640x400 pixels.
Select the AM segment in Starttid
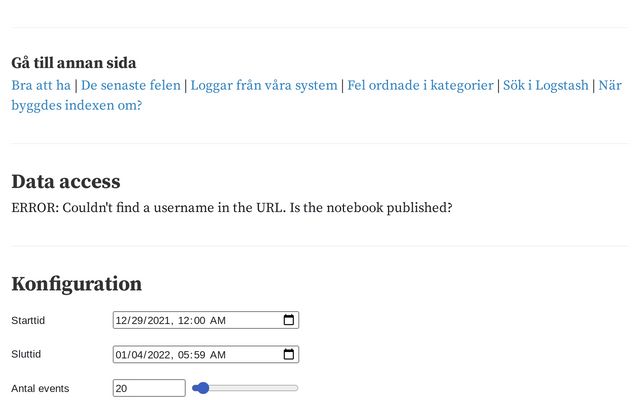[218, 320]
